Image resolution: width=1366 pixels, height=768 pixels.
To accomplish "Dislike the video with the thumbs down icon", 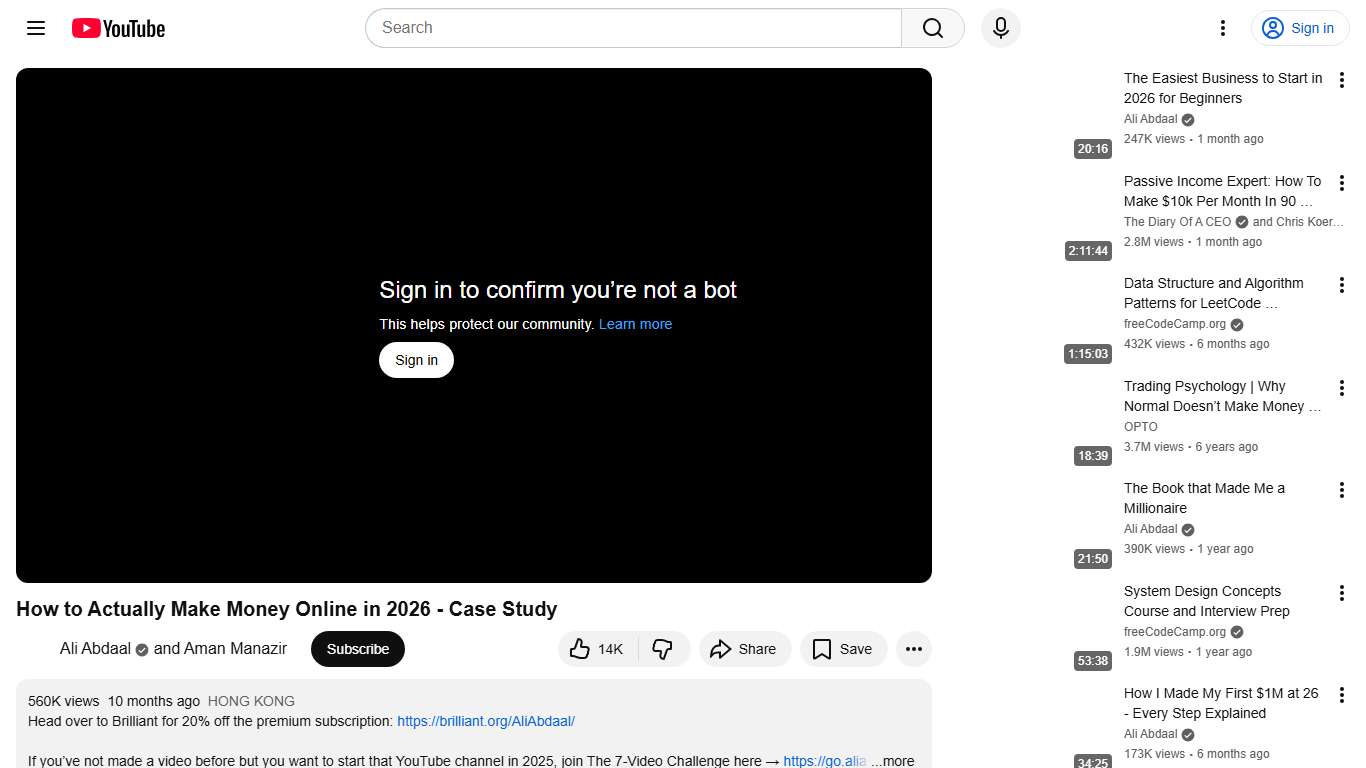I will [x=662, y=649].
